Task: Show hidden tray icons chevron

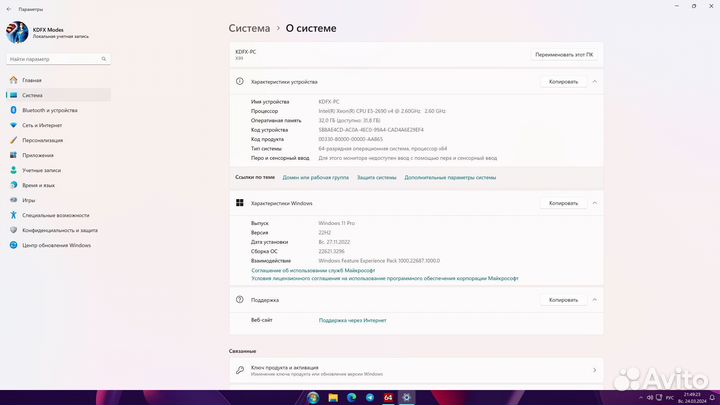Action: click(641, 398)
